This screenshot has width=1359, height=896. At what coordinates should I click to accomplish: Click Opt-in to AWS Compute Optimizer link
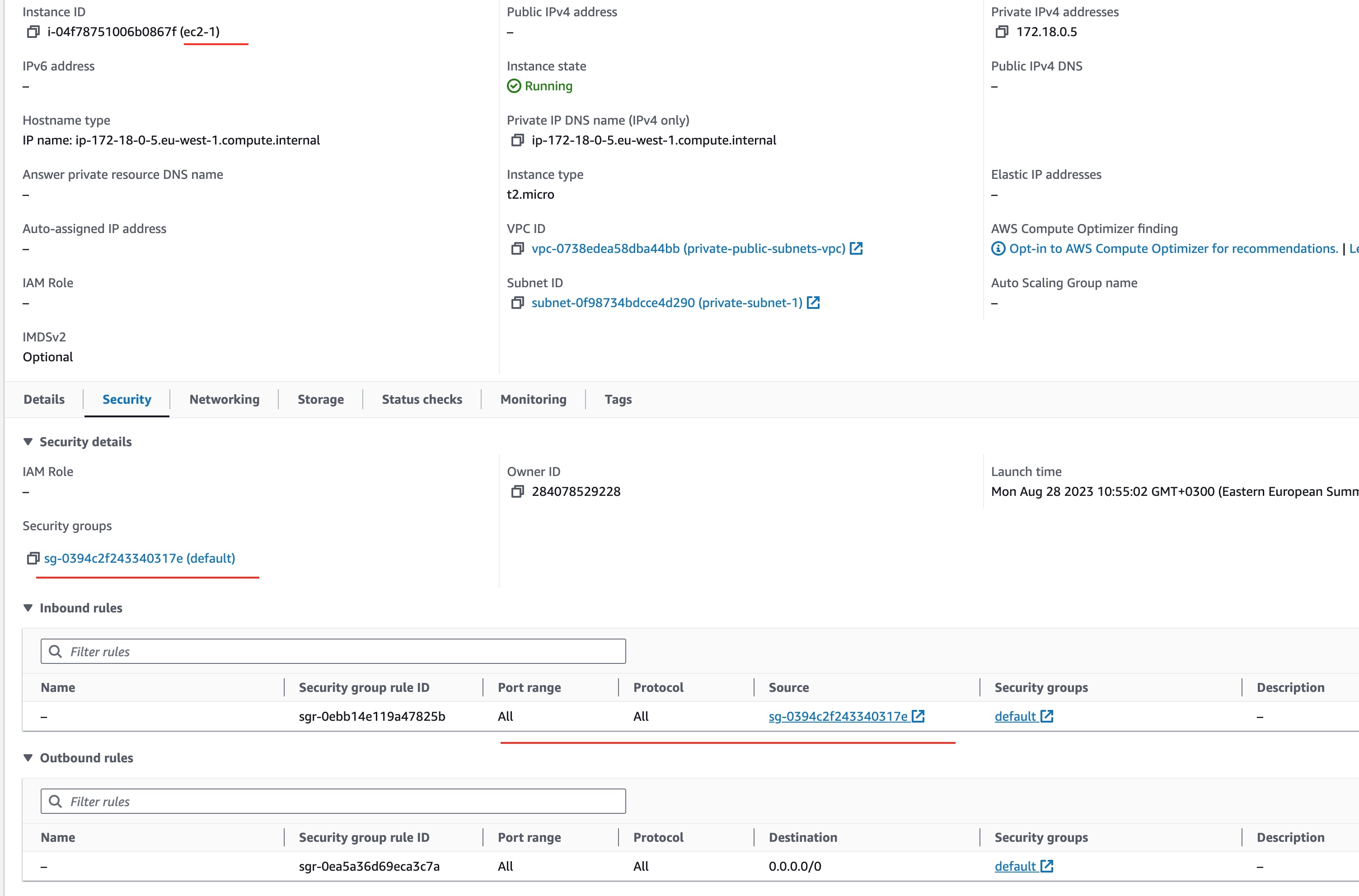[1174, 248]
